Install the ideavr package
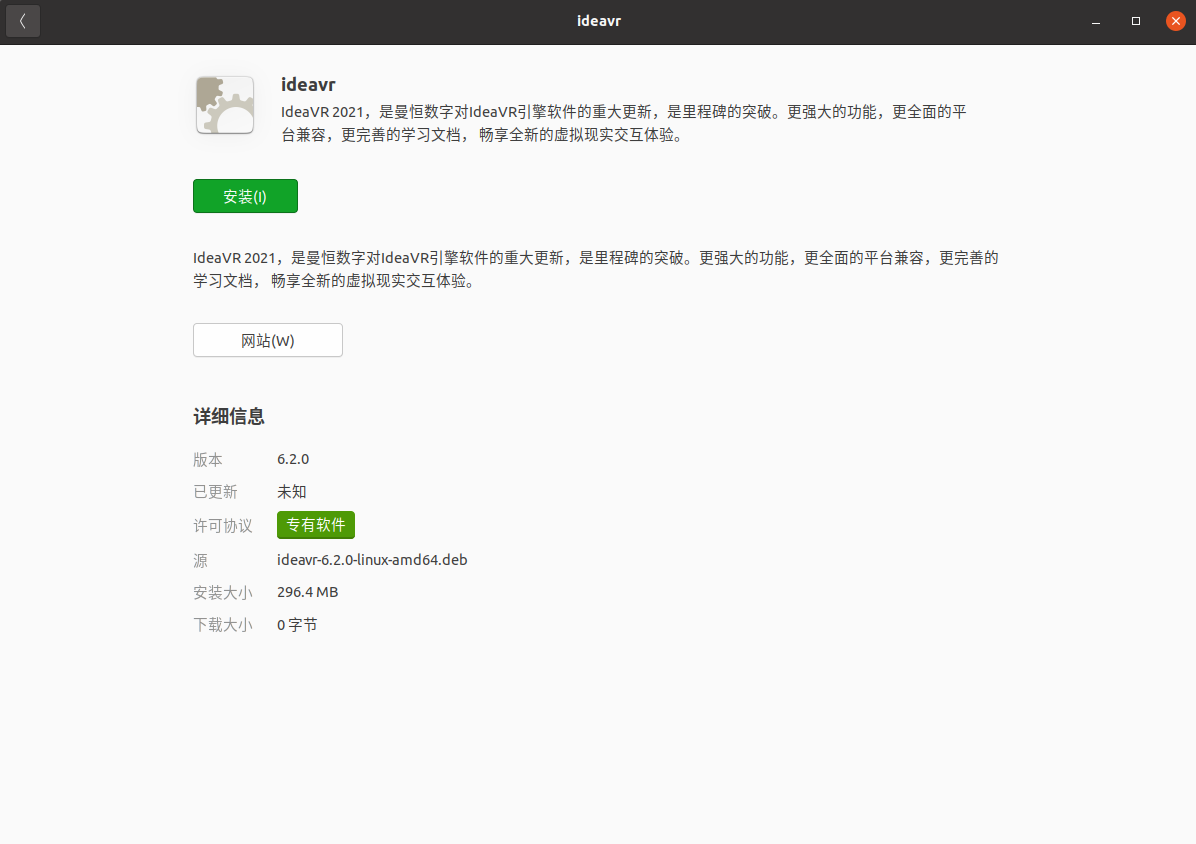1196x844 pixels. [x=245, y=196]
